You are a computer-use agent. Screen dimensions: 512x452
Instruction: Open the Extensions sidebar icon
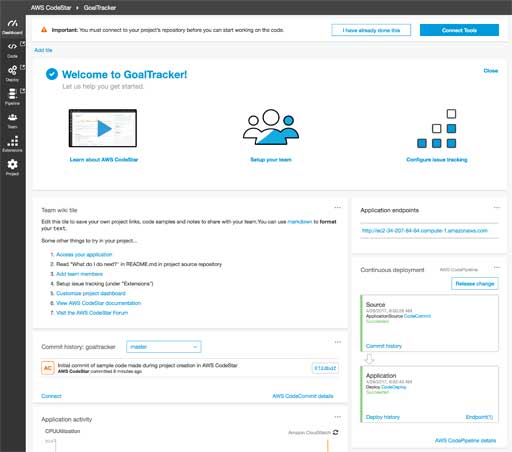[x=12, y=144]
